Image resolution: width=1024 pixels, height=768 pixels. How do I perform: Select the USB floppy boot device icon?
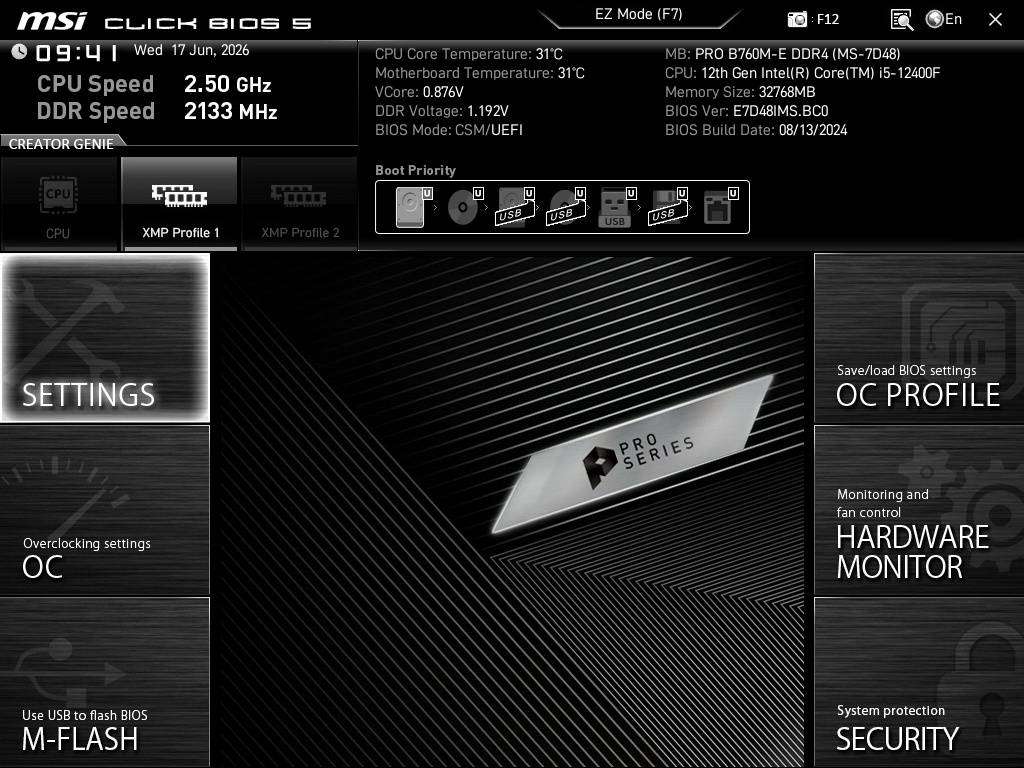pyautogui.click(x=668, y=207)
